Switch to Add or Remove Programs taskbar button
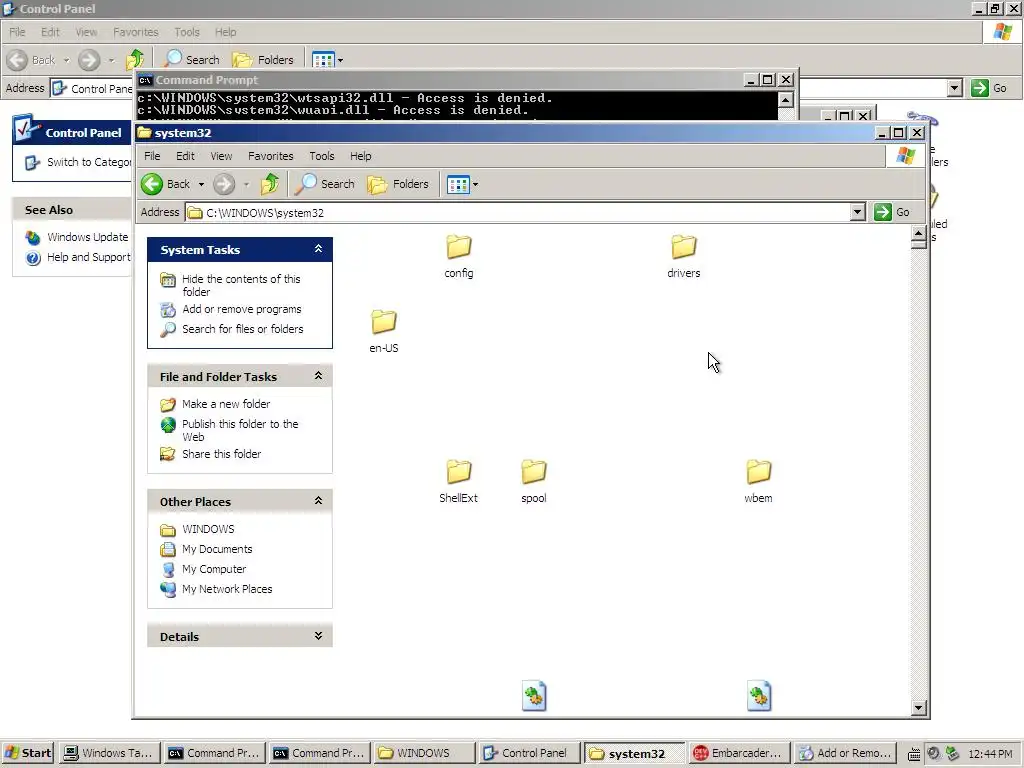This screenshot has height=768, width=1024. click(x=846, y=753)
